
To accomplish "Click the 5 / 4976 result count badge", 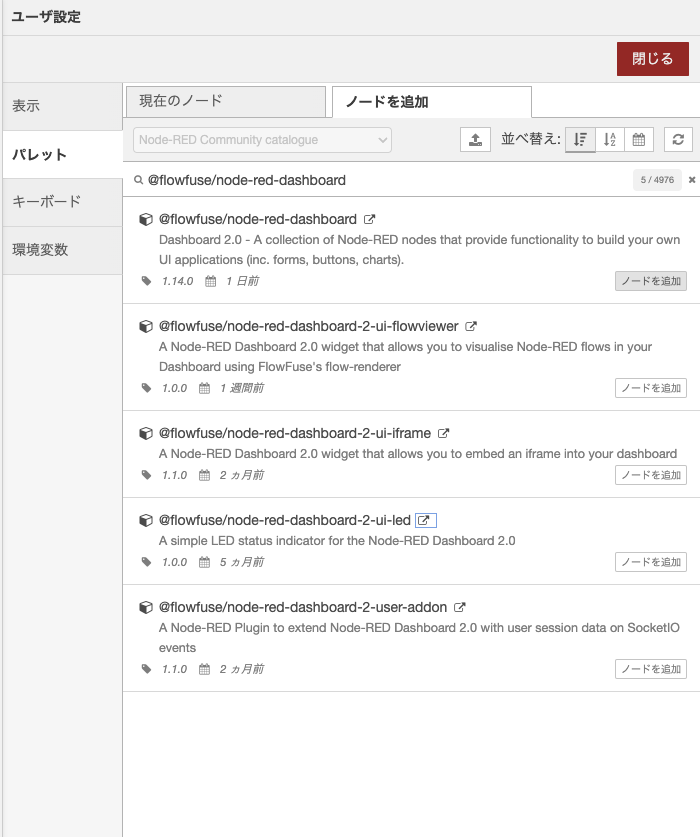I will (657, 180).
